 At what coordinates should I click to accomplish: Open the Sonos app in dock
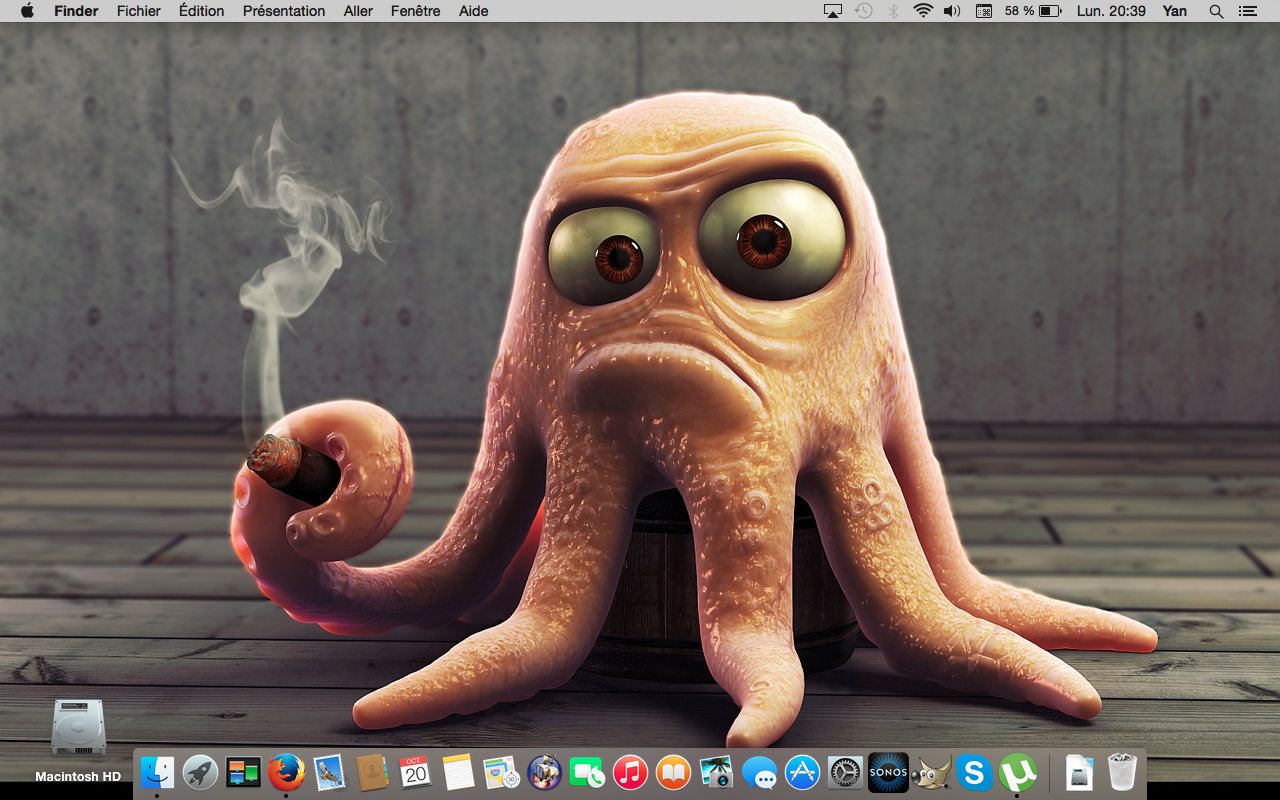(888, 772)
